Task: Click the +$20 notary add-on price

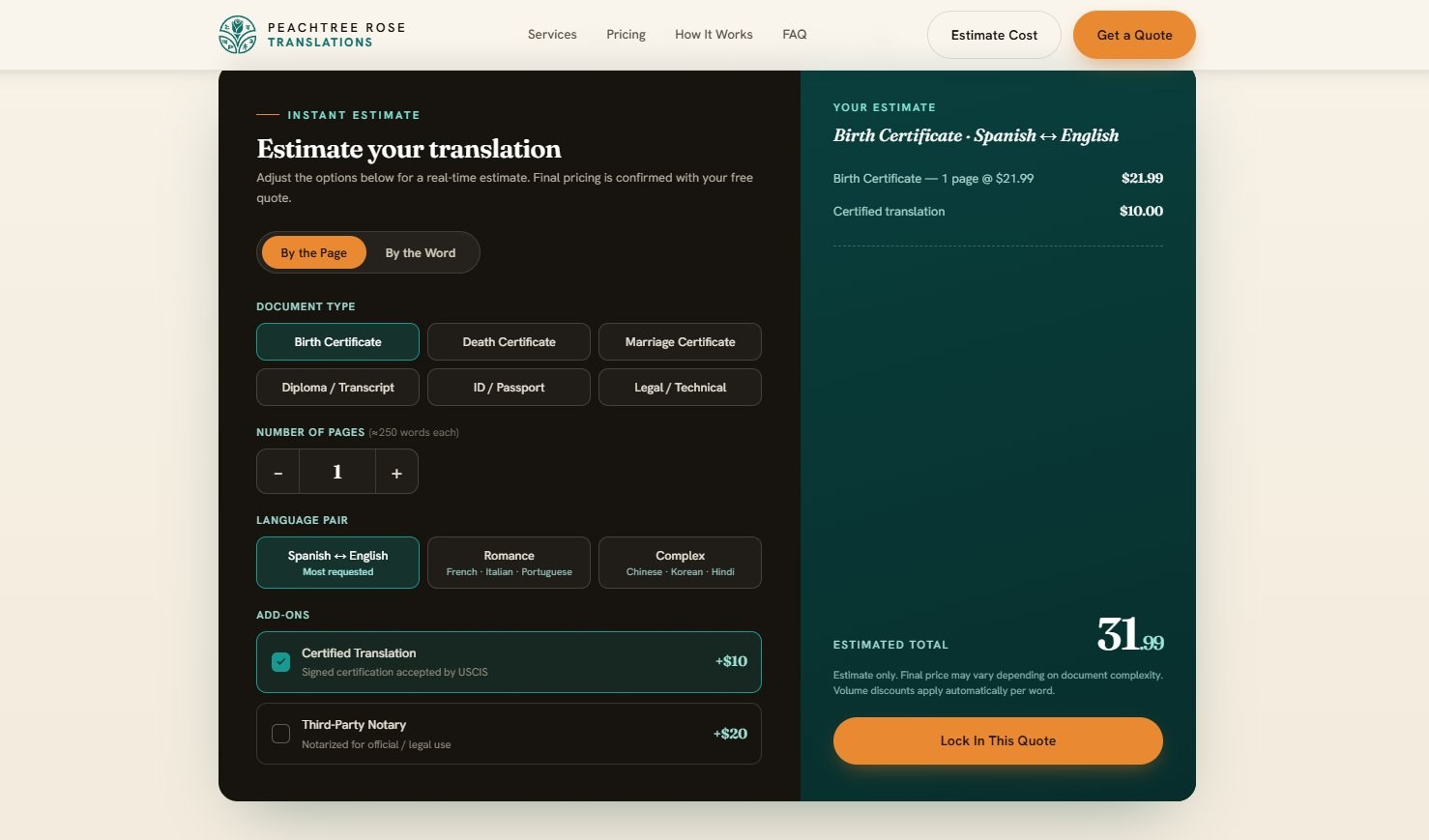Action: 730,734
